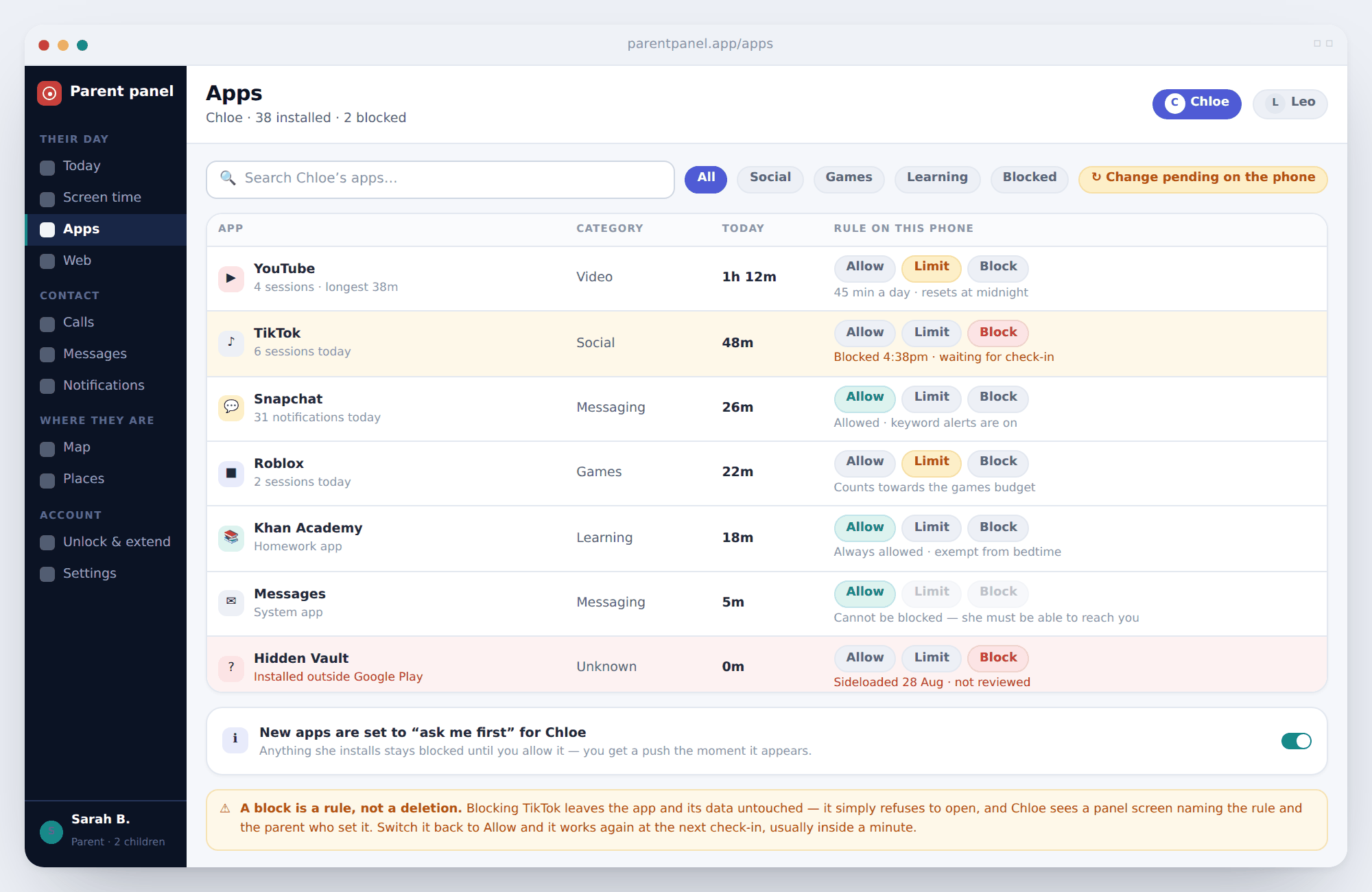
Task: Set Roblox rule to Block
Action: tap(998, 462)
